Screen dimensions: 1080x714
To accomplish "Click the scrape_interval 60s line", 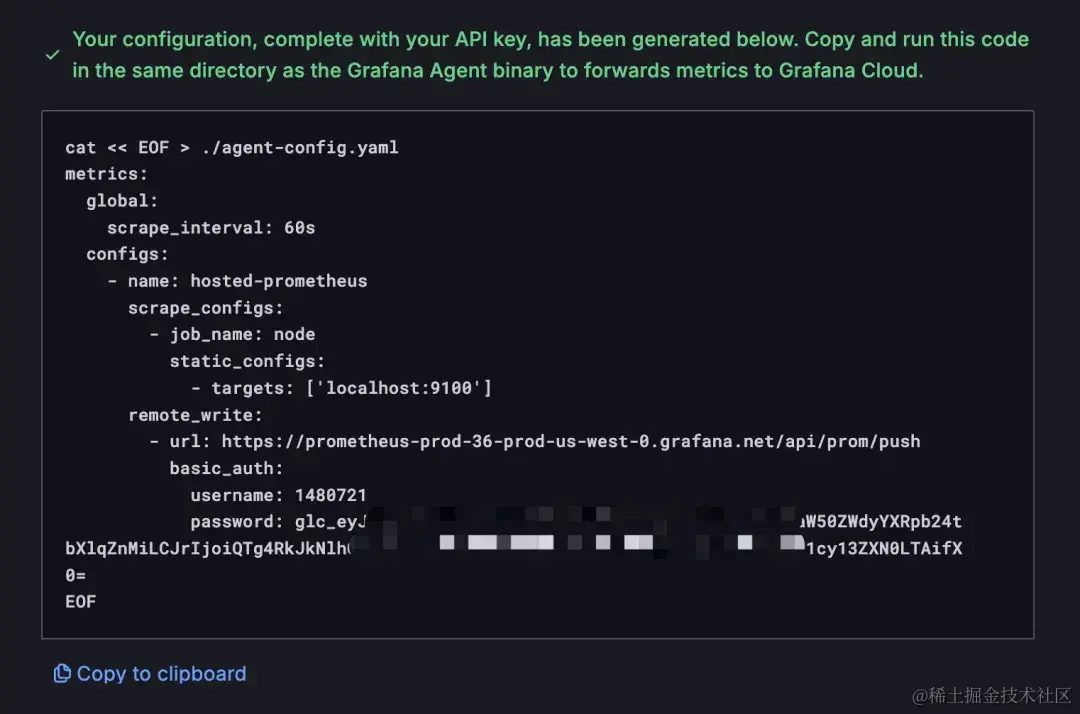I will tap(211, 227).
